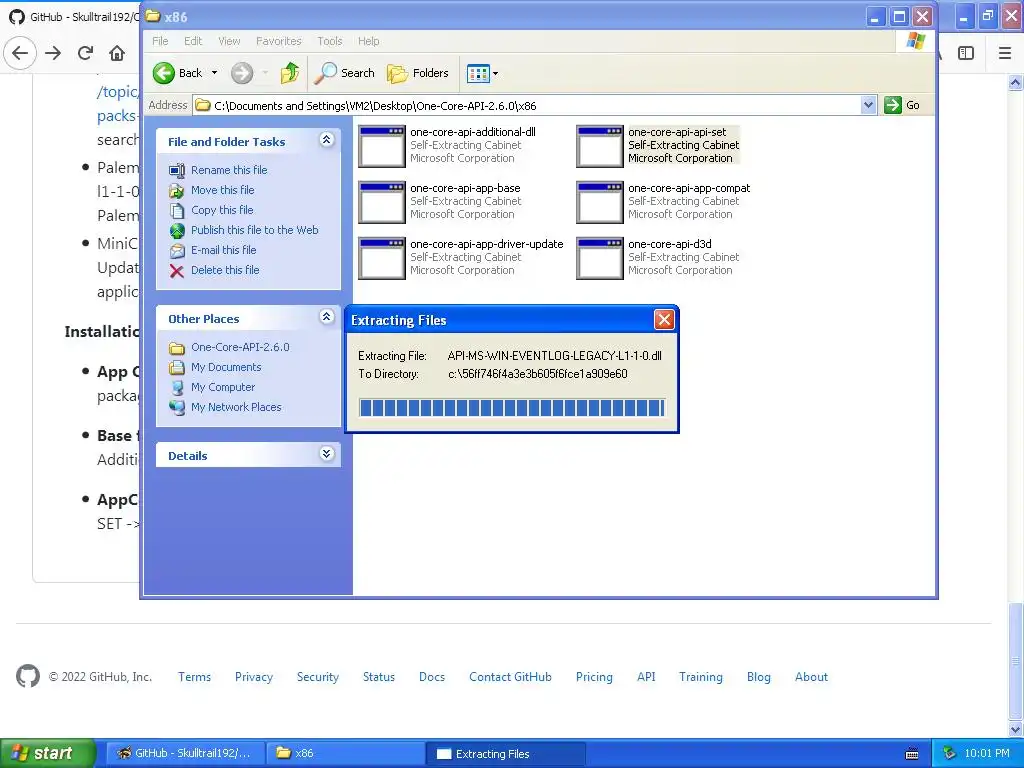The width and height of the screenshot is (1024, 768).
Task: Open My Network Places link
Action: pos(236,408)
